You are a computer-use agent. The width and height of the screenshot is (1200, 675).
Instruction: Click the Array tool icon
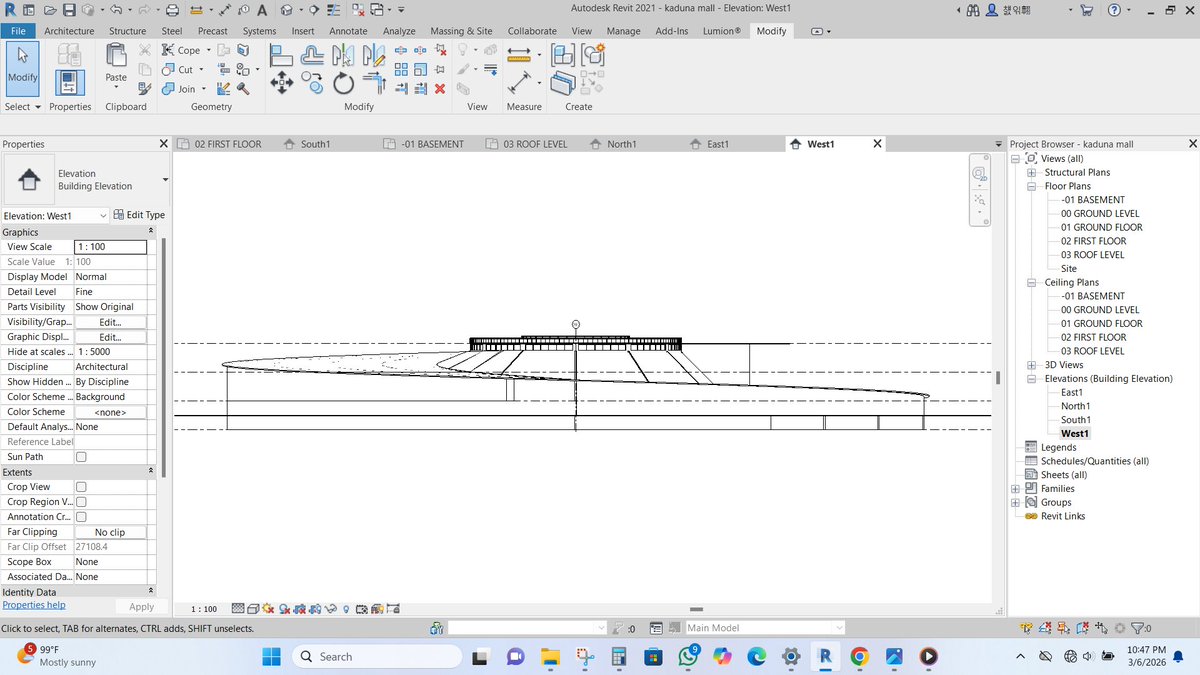pos(400,70)
